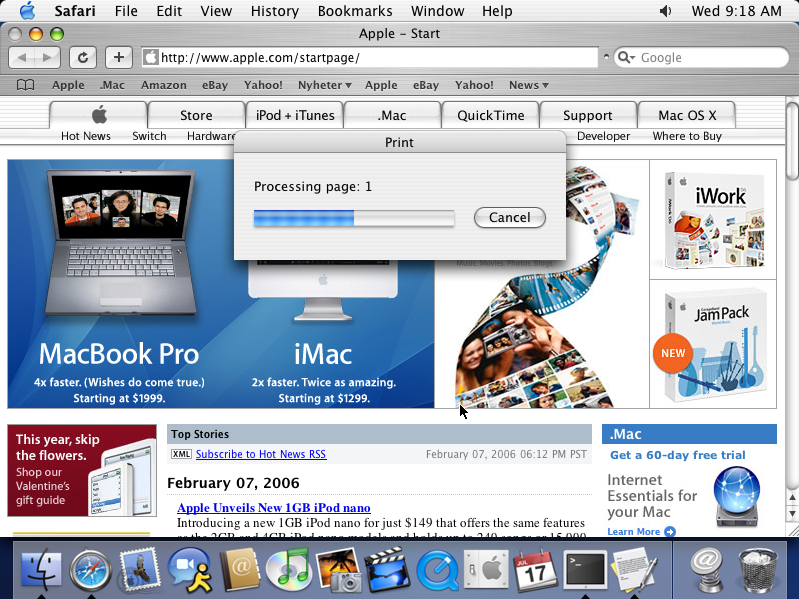Open the Apple menu logo
Screen dimensions: 799x599
pos(28,11)
